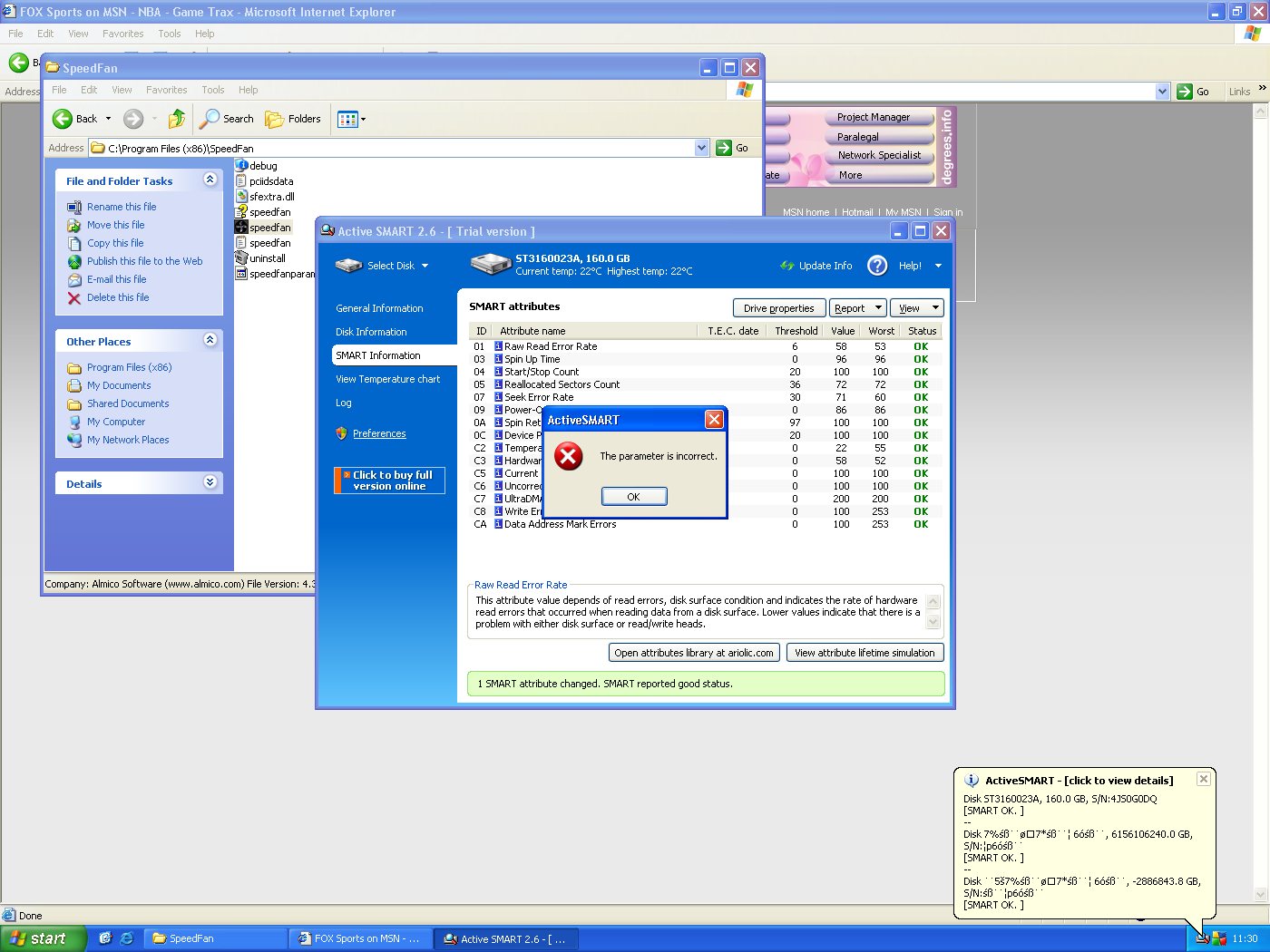This screenshot has height=952, width=1270.
Task: Open Views dropdown in SpeedFan toolbar
Action: tap(352, 119)
